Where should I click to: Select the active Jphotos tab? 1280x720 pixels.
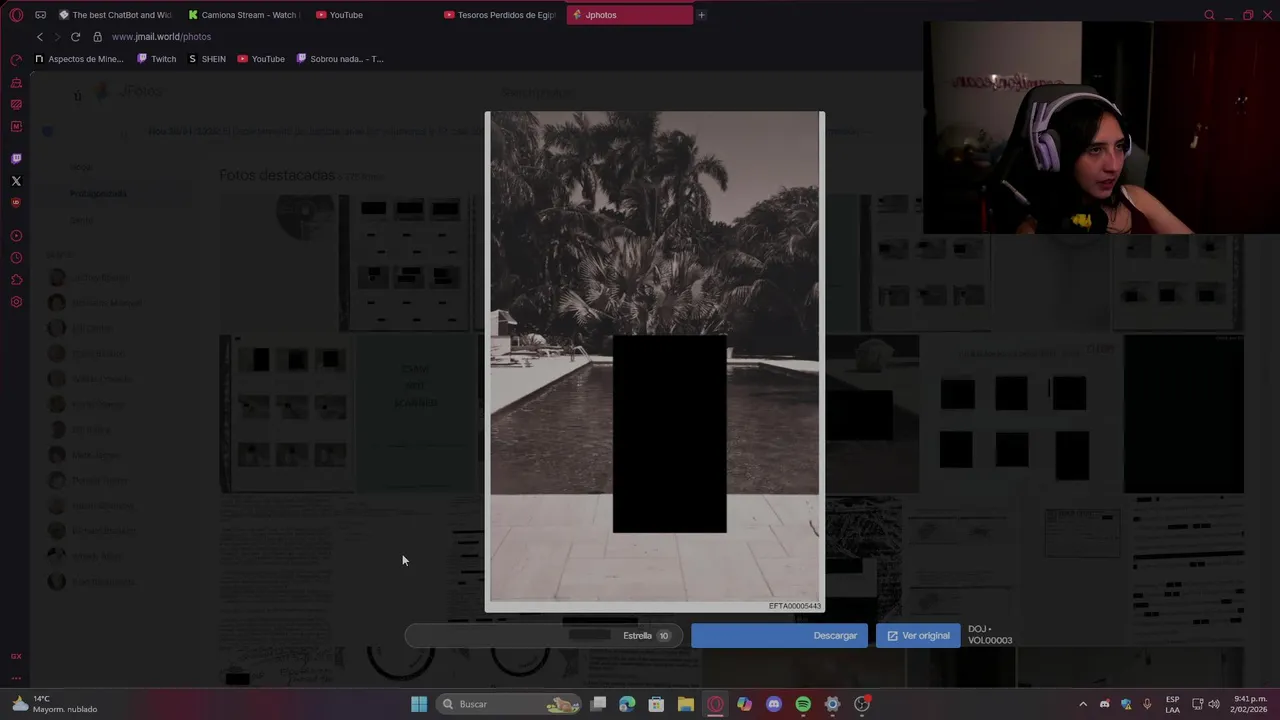tap(629, 15)
